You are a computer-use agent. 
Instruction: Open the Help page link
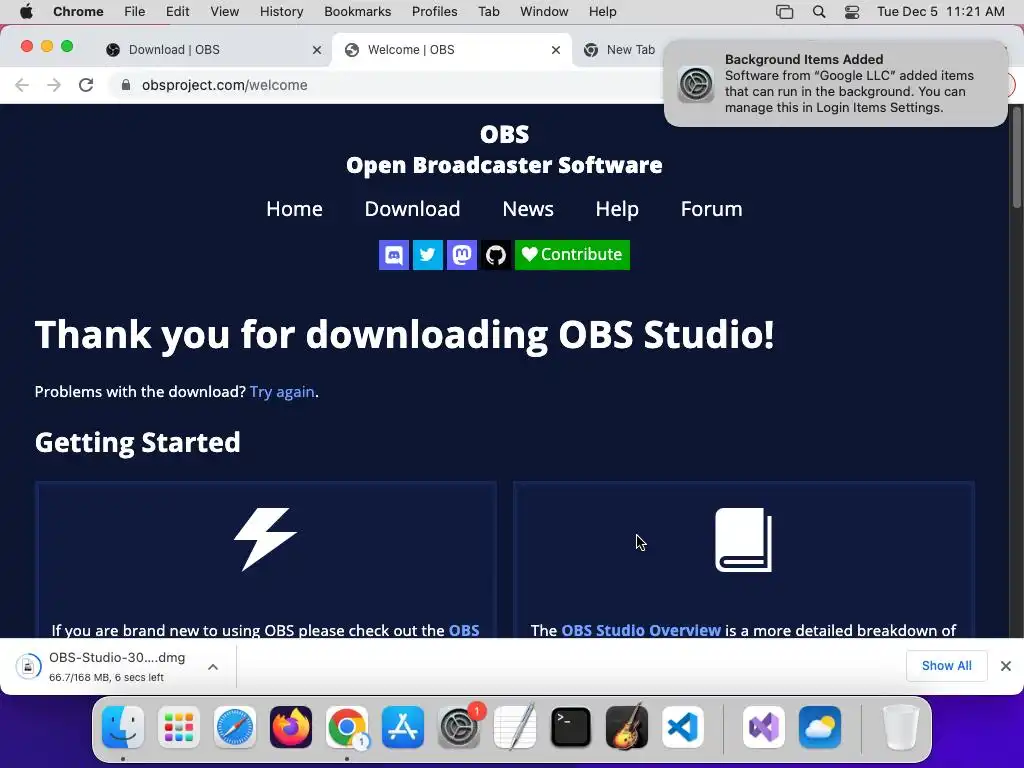(x=617, y=209)
